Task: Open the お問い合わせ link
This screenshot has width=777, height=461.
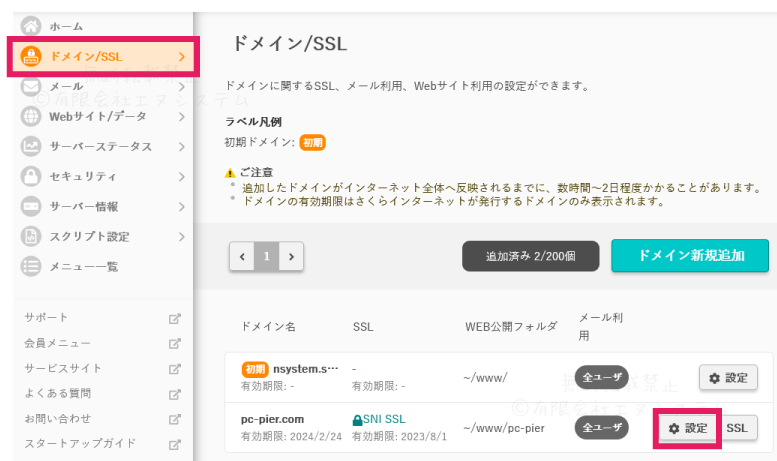Action: [x=57, y=419]
